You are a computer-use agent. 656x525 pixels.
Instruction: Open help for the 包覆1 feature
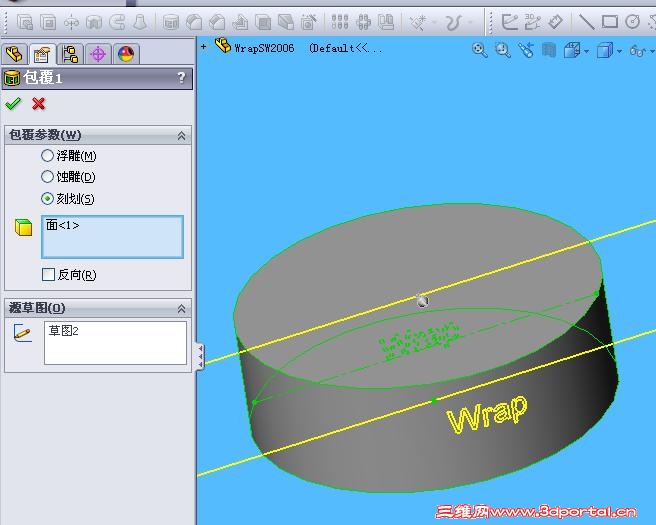pos(181,77)
